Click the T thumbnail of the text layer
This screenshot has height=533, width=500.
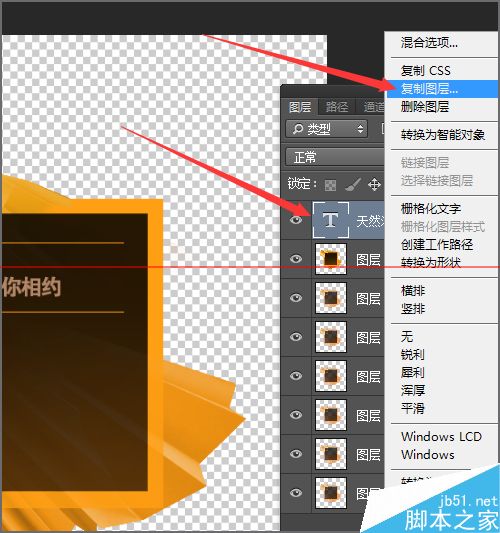[331, 220]
